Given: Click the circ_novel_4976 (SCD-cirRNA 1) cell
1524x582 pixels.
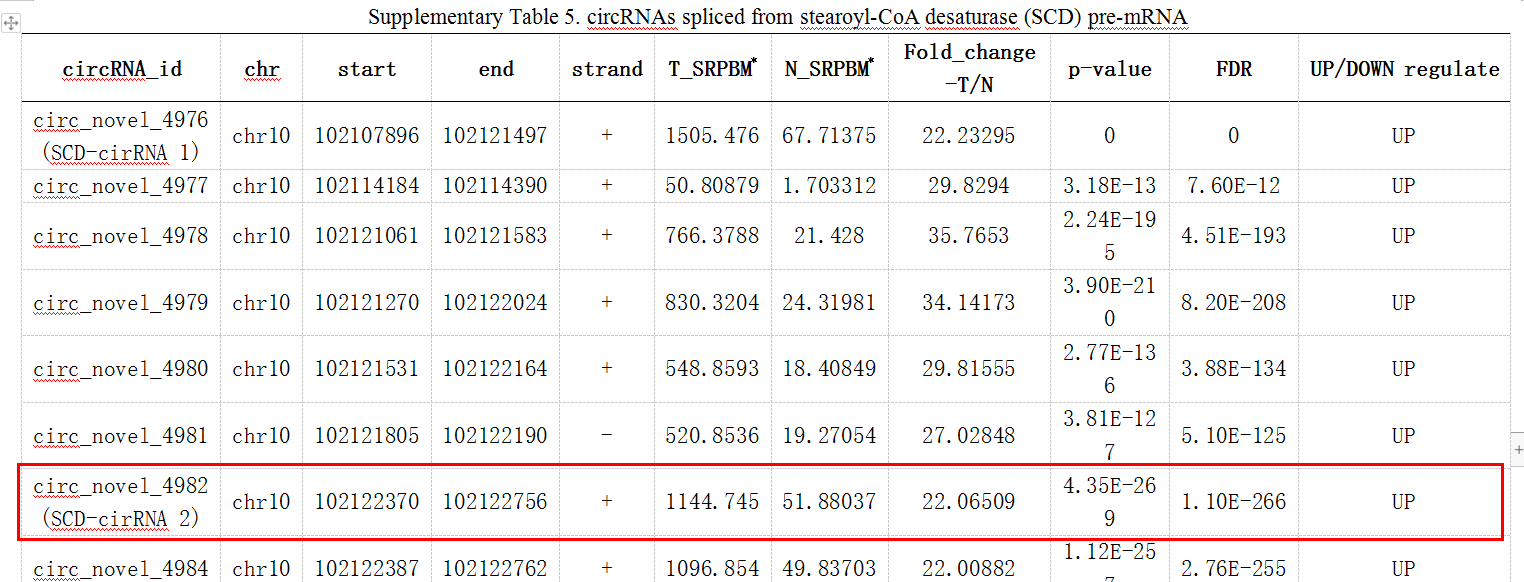Looking at the screenshot, I should coord(120,136).
